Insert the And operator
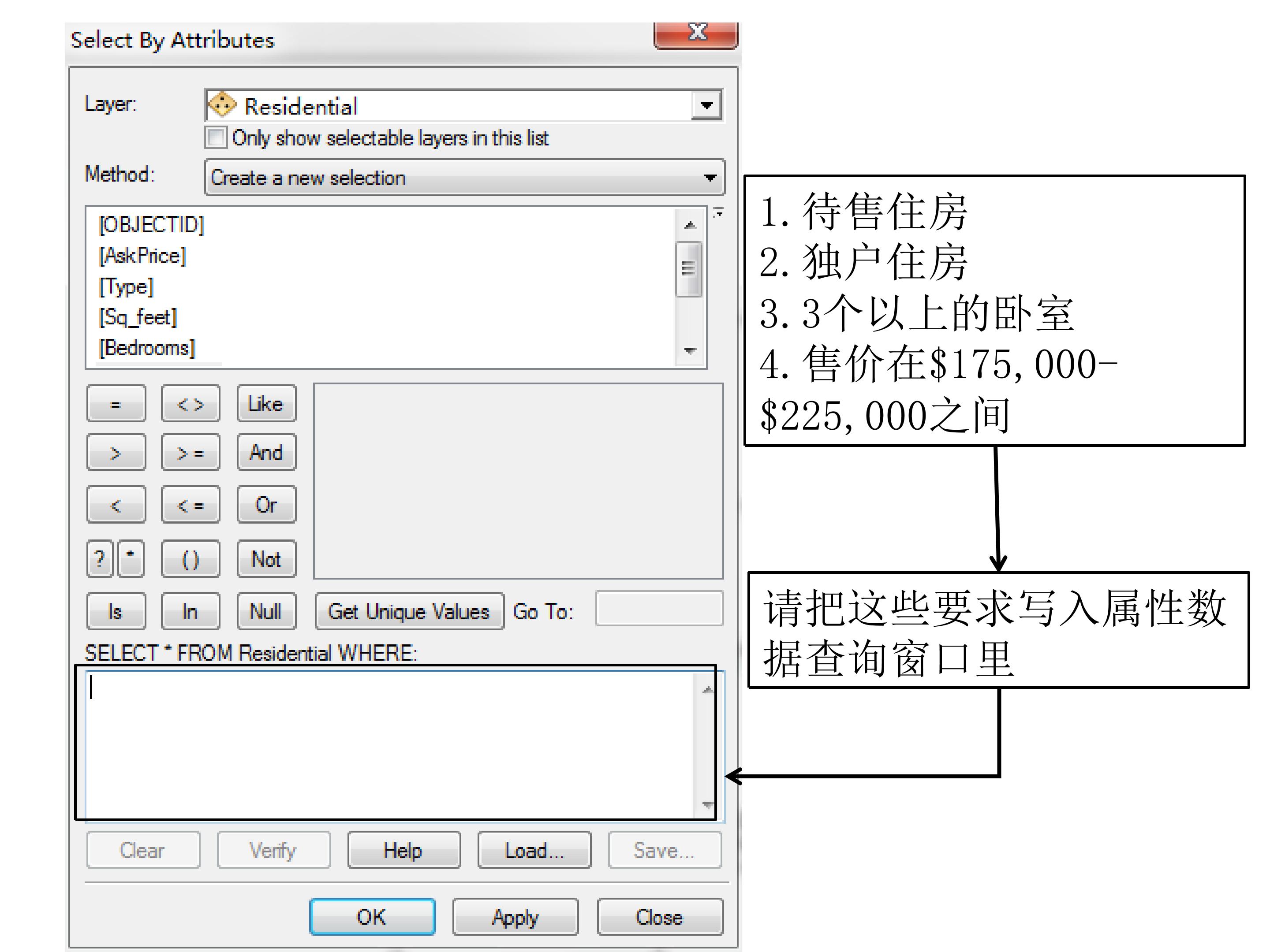 pyautogui.click(x=266, y=452)
